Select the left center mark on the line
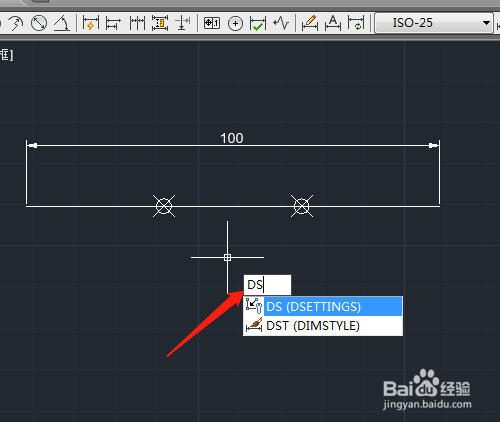 pyautogui.click(x=164, y=206)
